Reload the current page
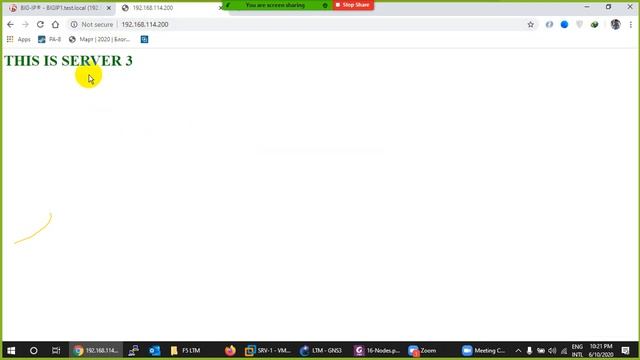Viewport: 640px width, 360px height. 40,24
